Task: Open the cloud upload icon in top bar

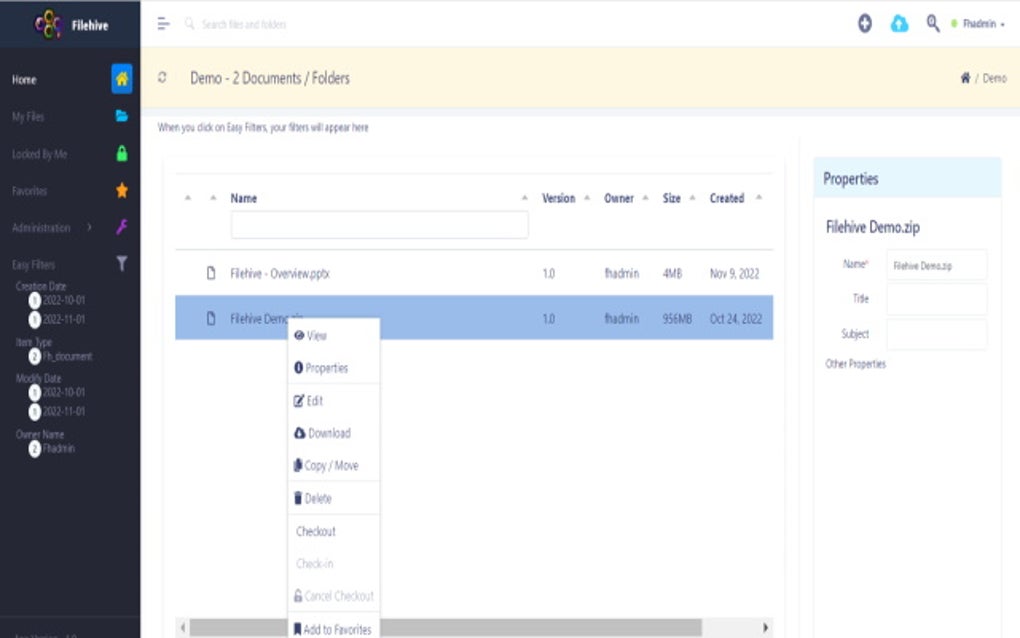Action: (899, 22)
